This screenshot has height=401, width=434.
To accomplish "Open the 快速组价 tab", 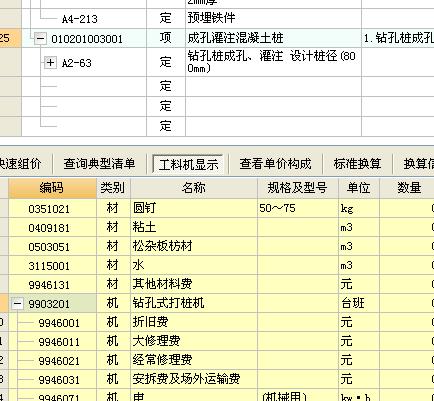I will click(x=20, y=164).
